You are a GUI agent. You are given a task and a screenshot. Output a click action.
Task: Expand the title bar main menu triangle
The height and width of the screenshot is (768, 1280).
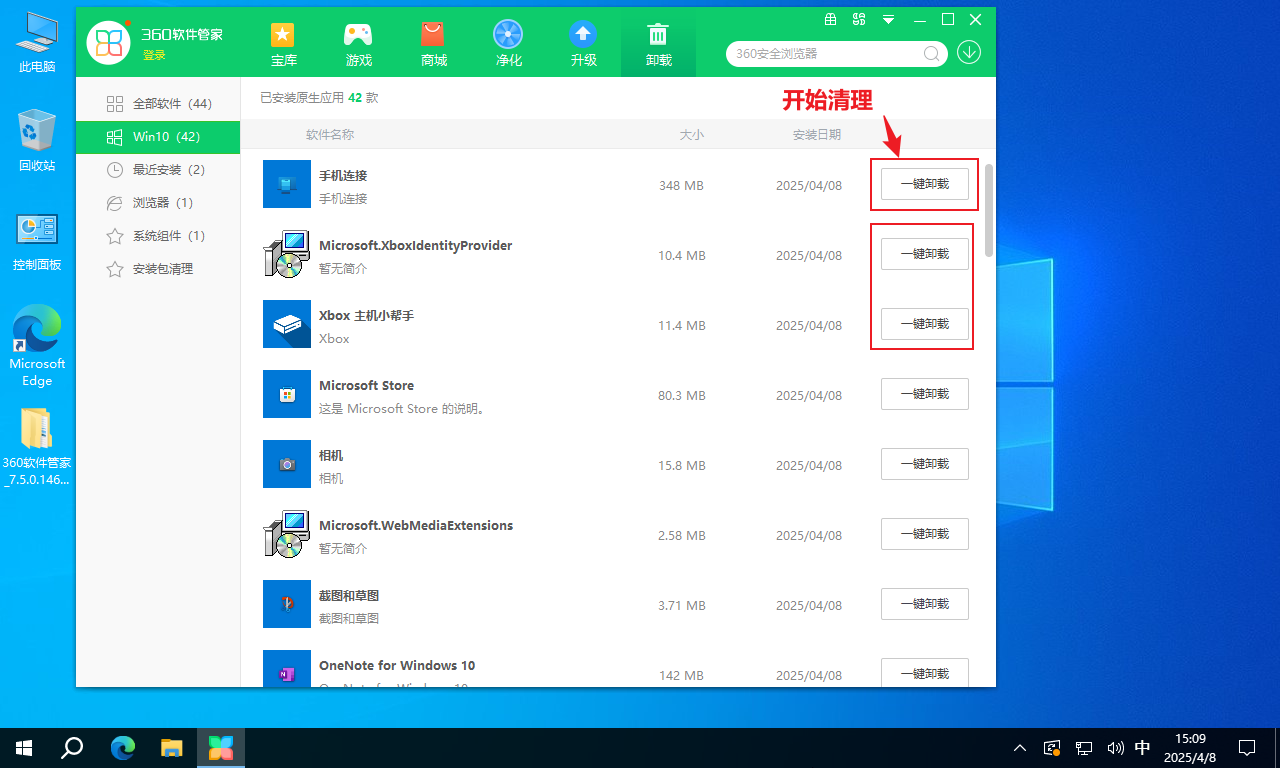pyautogui.click(x=888, y=20)
